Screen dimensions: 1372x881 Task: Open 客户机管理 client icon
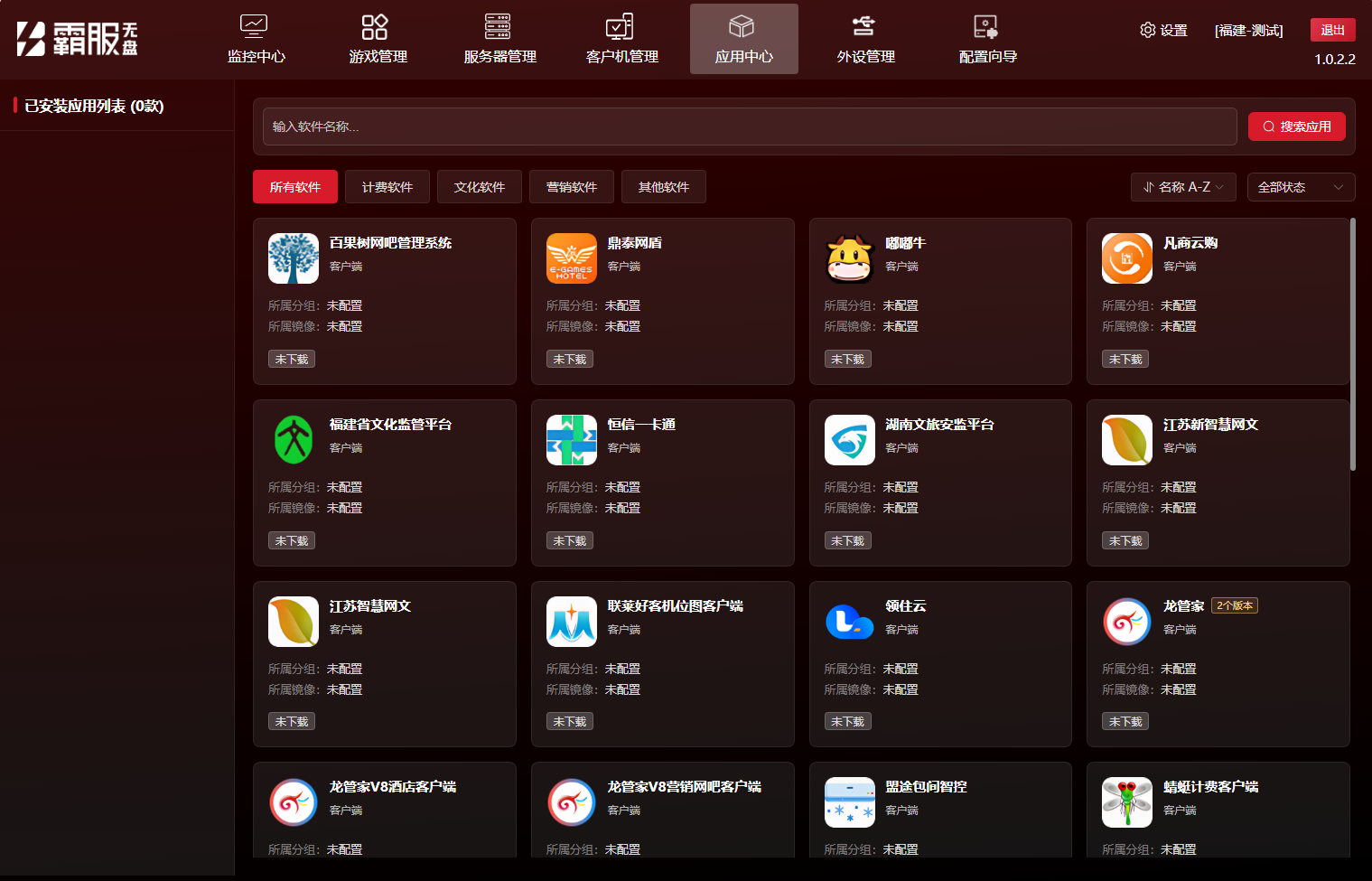pos(620,26)
